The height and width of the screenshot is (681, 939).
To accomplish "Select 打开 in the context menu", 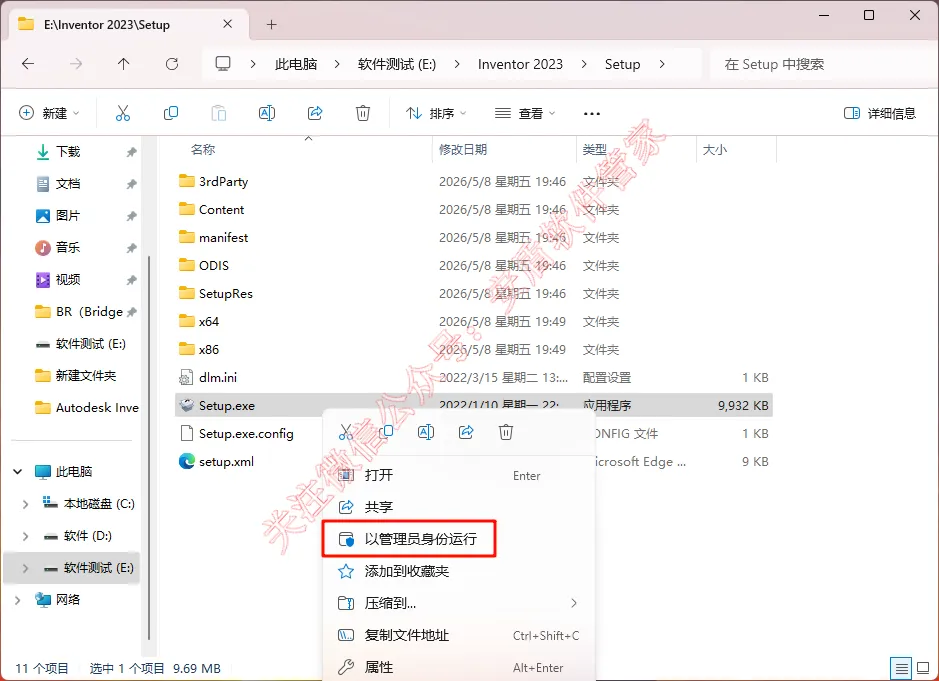I will 459,476.
